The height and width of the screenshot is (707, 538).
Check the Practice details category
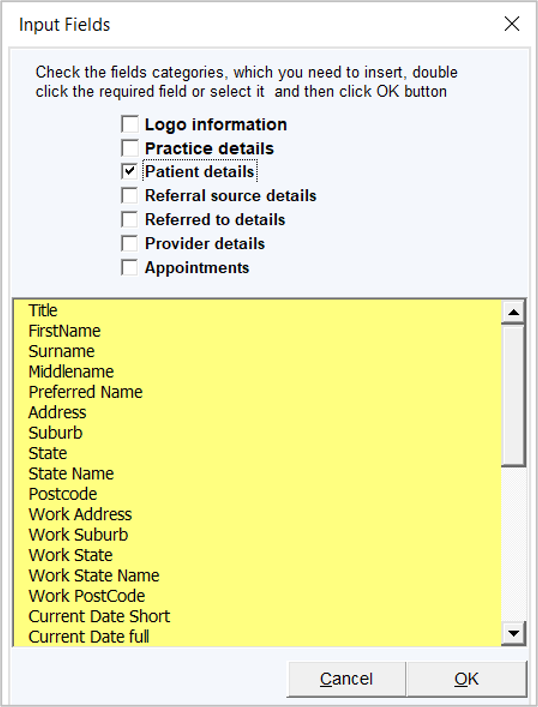(x=130, y=148)
